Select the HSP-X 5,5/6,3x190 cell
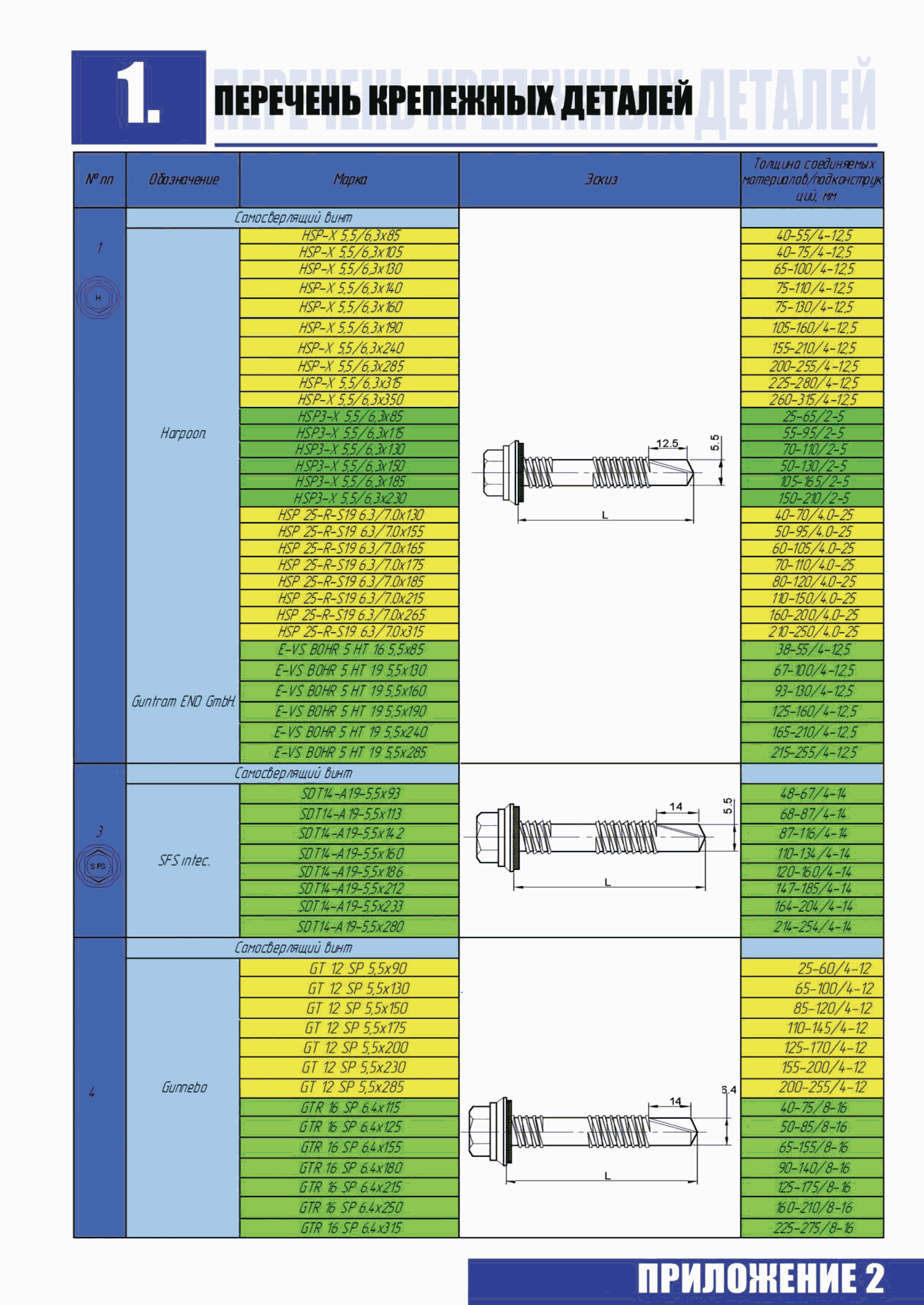The image size is (924, 1305). (349, 328)
